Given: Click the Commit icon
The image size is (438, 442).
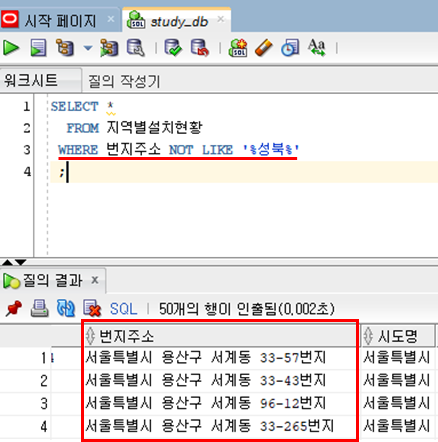Looking at the screenshot, I should [173, 48].
